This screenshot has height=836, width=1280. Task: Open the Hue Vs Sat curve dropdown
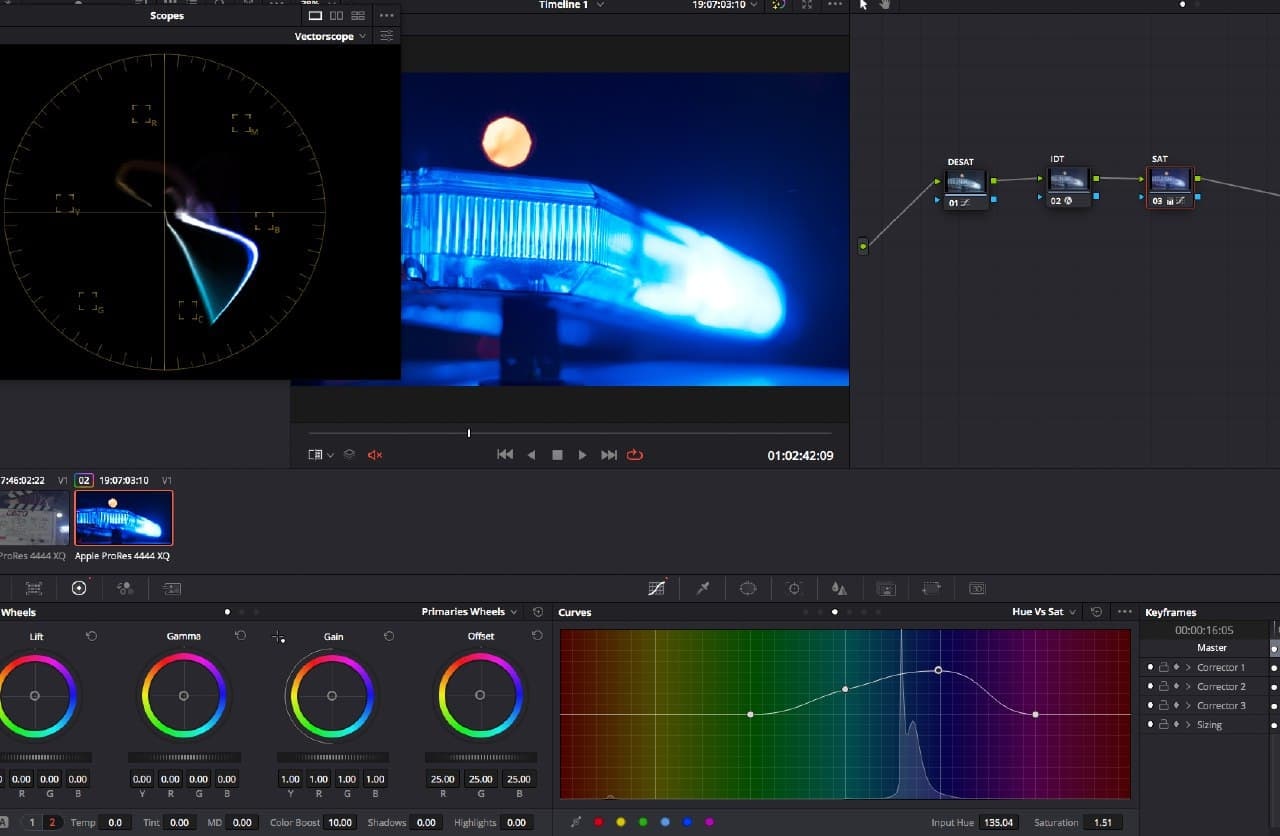[x=1044, y=612]
